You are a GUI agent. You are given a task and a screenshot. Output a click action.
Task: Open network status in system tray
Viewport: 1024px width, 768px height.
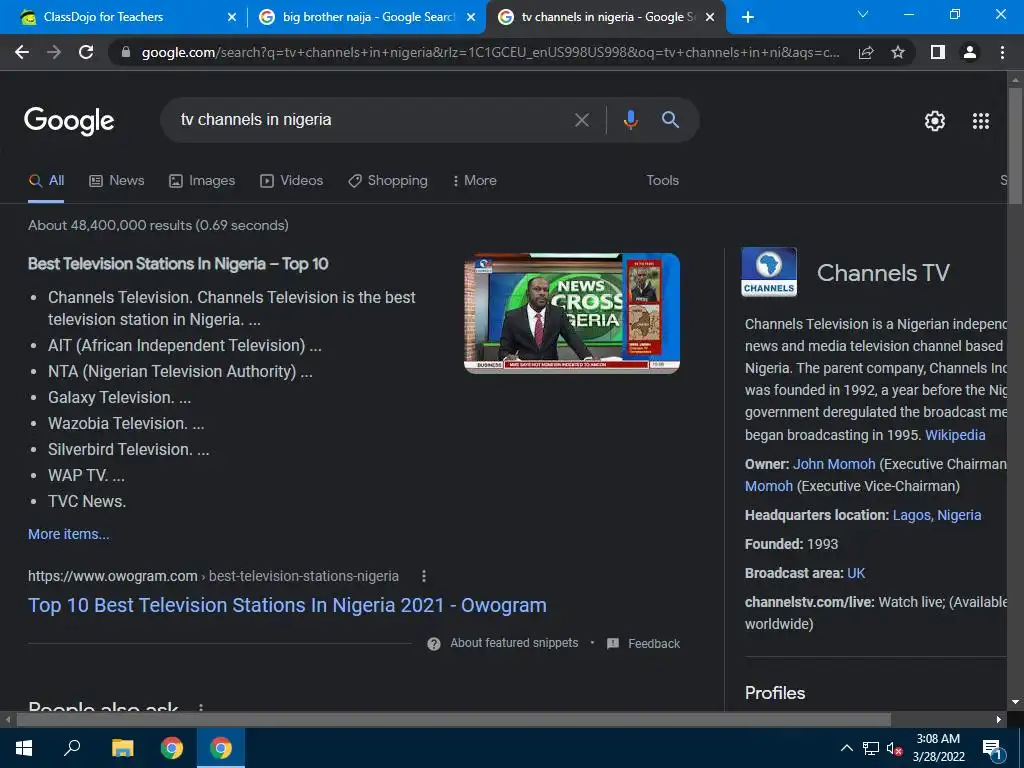point(871,748)
